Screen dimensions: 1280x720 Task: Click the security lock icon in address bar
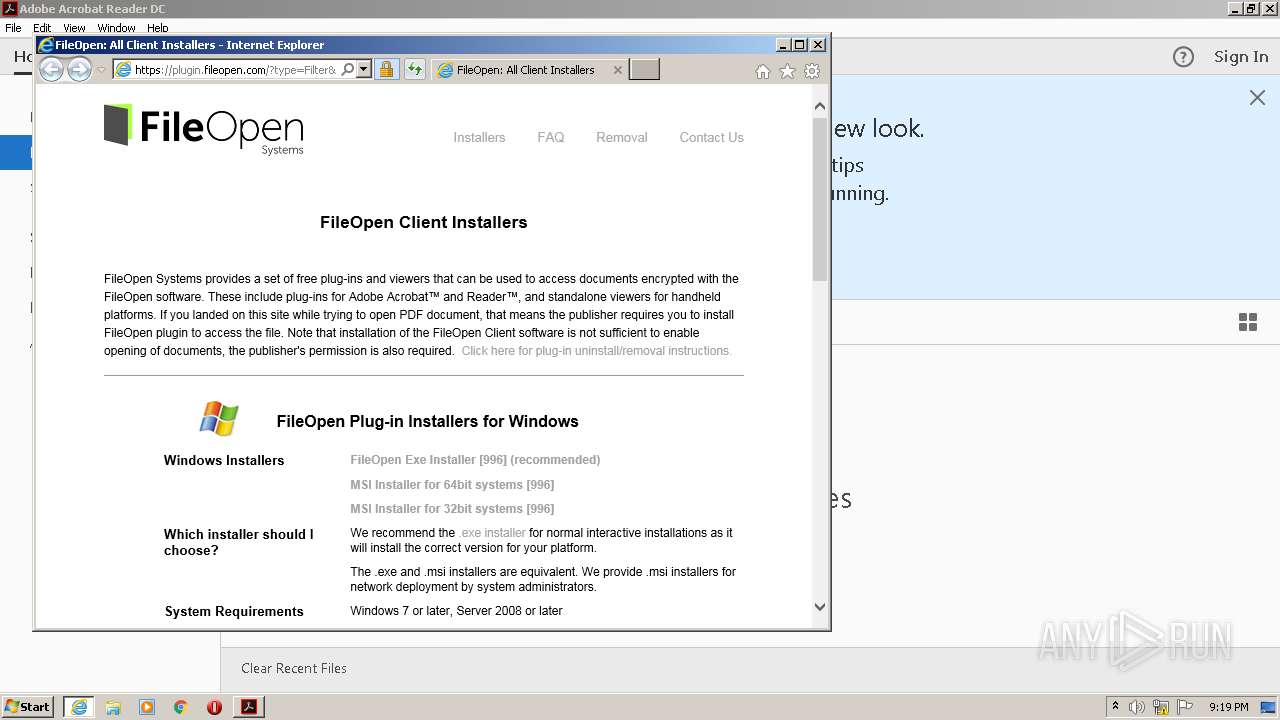[x=386, y=70]
